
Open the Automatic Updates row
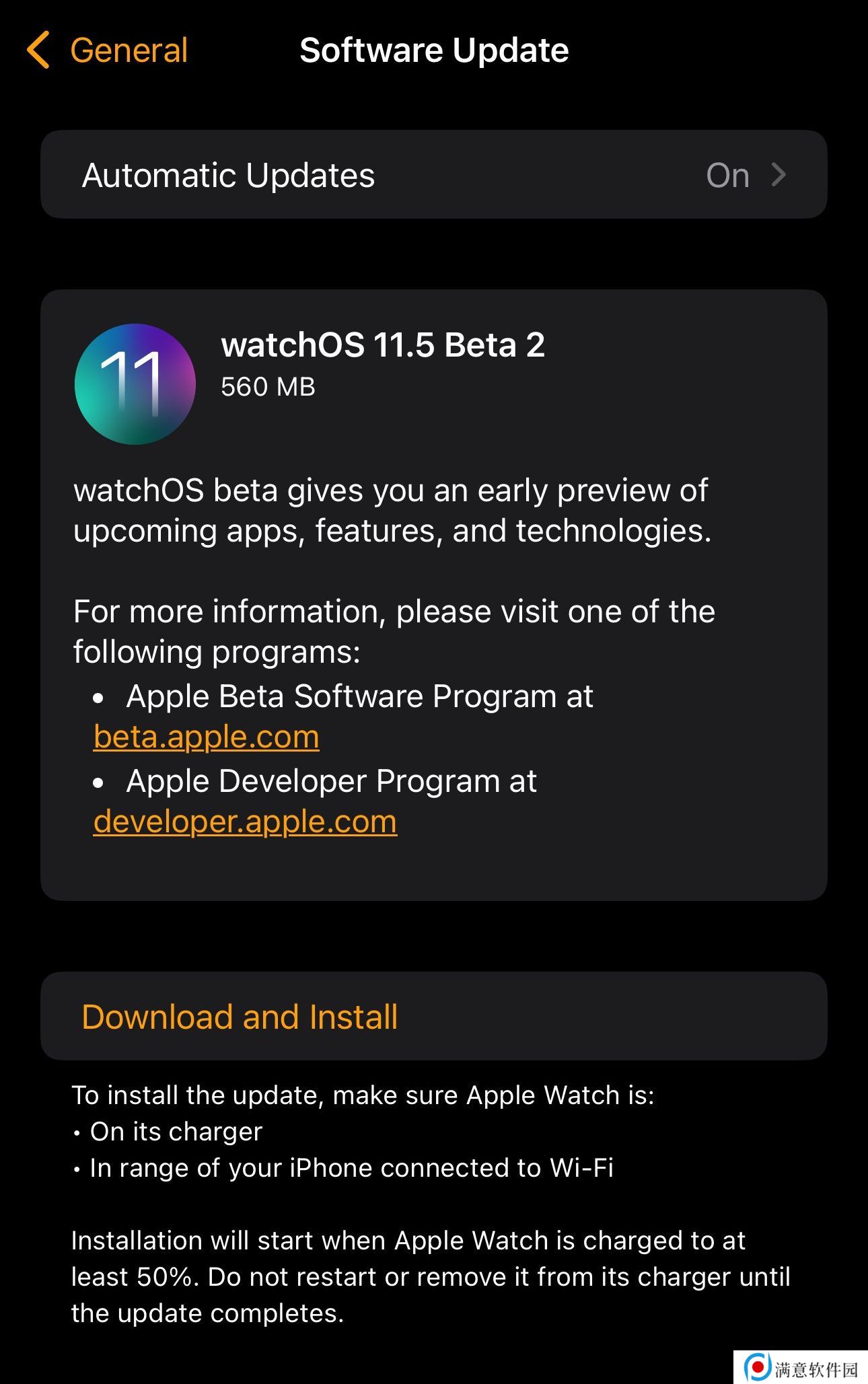[x=433, y=174]
